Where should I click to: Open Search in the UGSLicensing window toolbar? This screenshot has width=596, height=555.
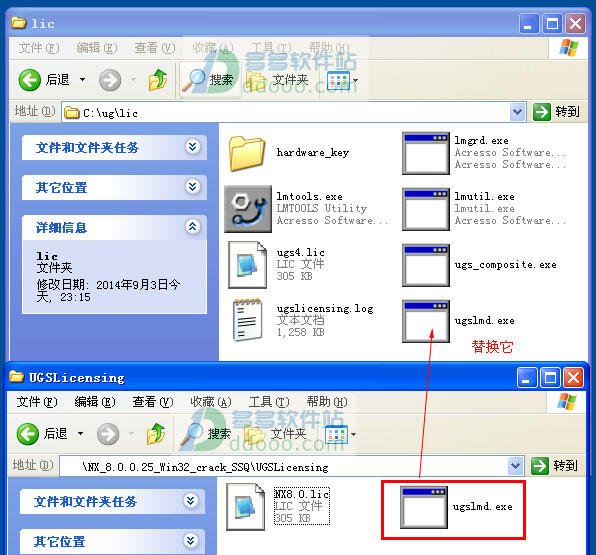tap(206, 434)
